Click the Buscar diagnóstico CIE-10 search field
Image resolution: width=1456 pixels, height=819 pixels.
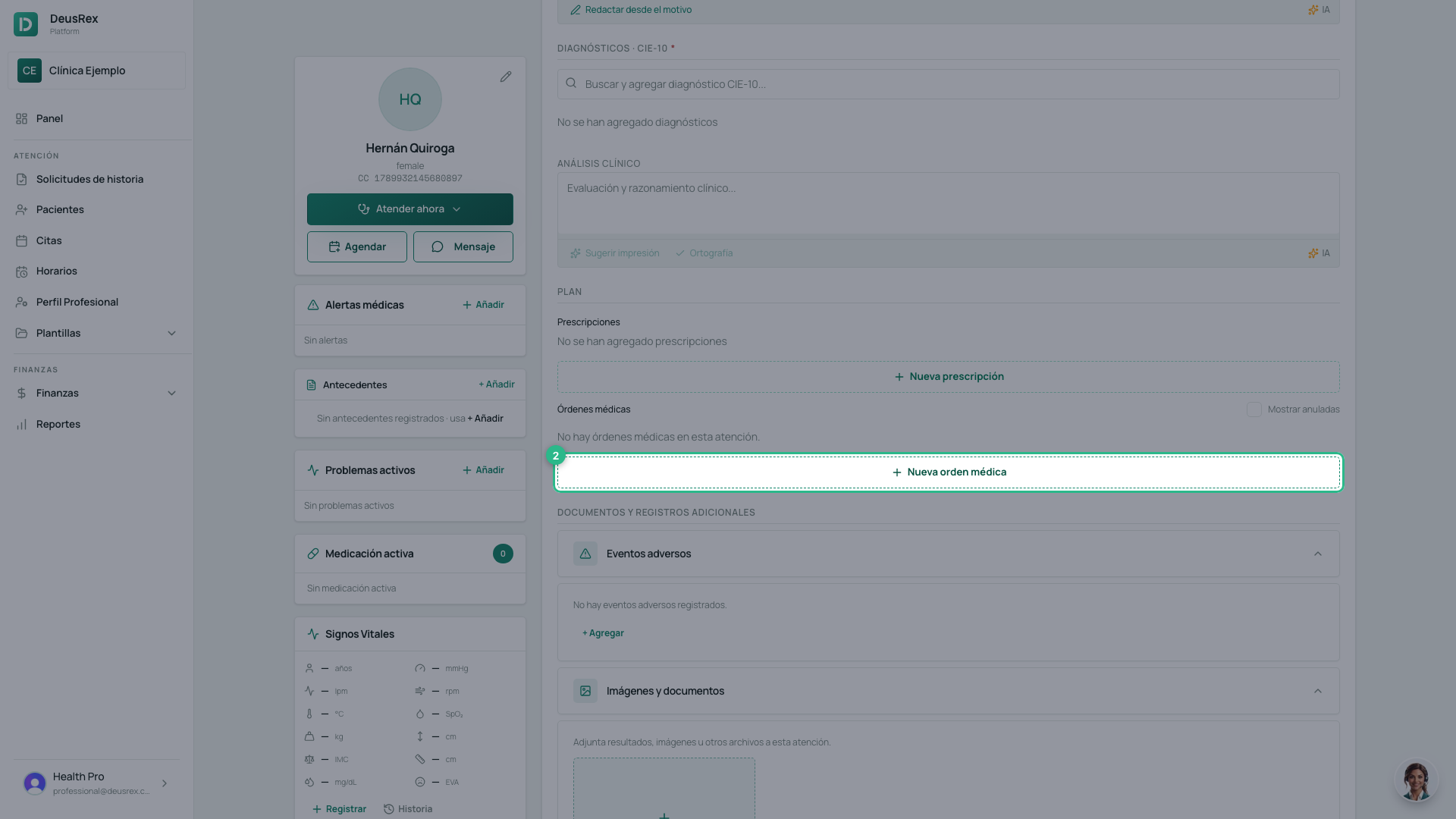[949, 84]
